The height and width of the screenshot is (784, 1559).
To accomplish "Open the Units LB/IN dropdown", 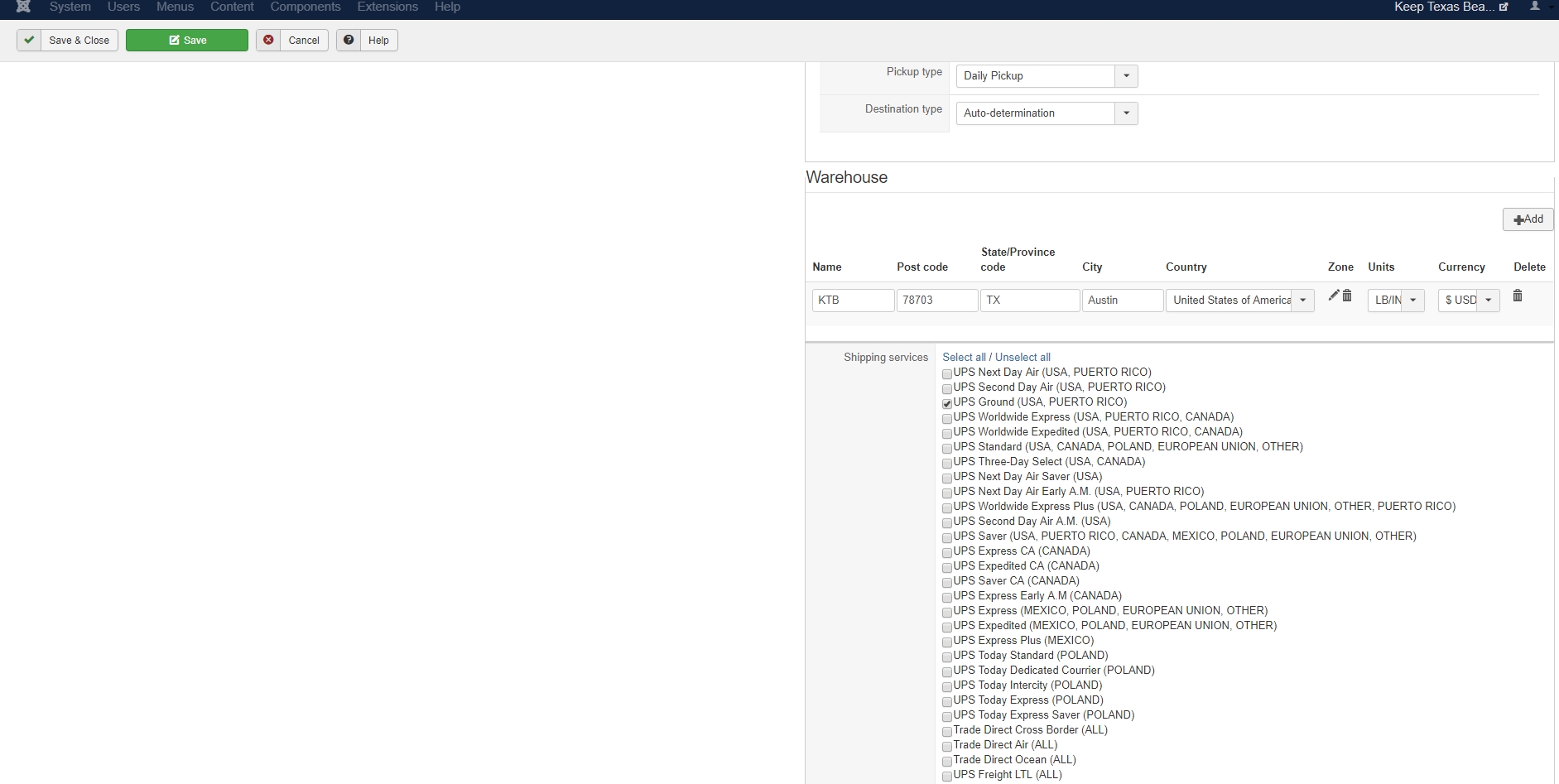I will (1396, 300).
